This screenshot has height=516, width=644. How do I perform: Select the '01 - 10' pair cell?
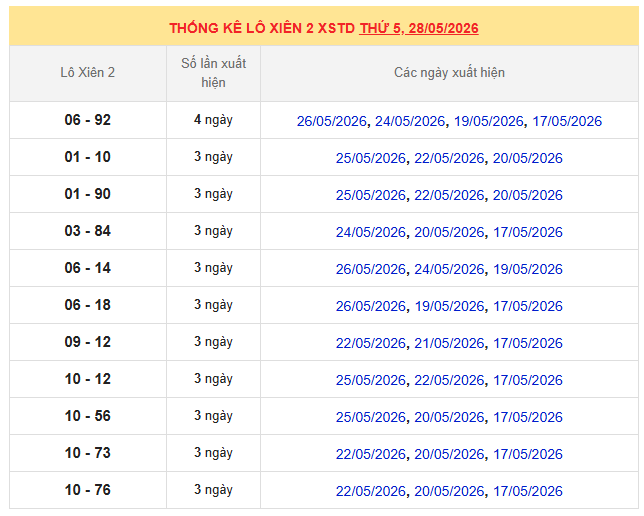[x=87, y=157]
